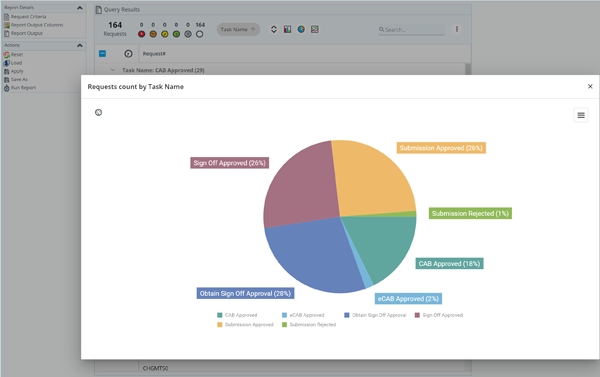
Task: Click the grey status indicator icon
Action: [x=188, y=34]
